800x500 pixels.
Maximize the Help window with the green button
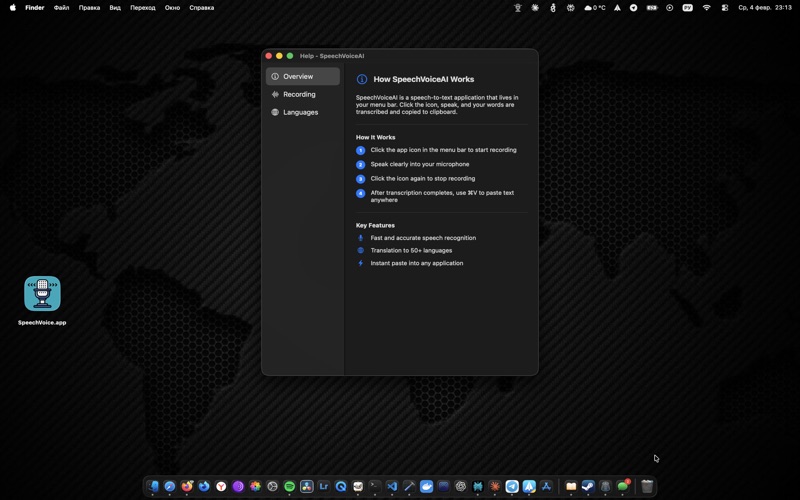[x=290, y=56]
